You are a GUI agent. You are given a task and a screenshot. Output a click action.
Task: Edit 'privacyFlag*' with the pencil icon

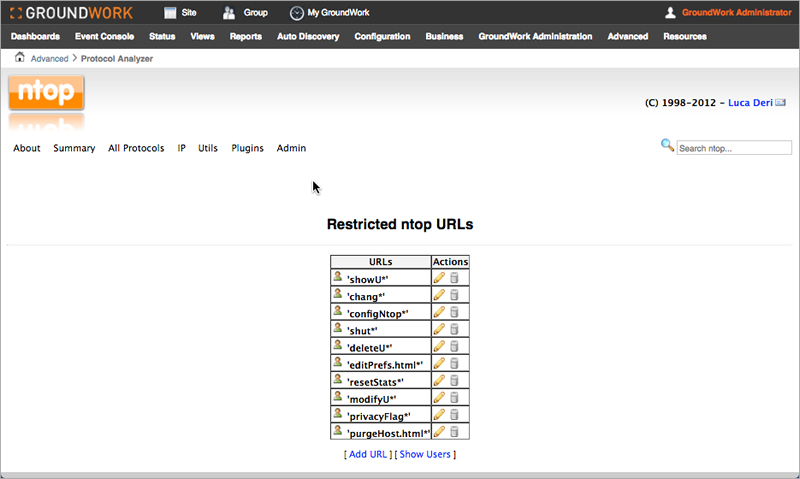pos(439,414)
